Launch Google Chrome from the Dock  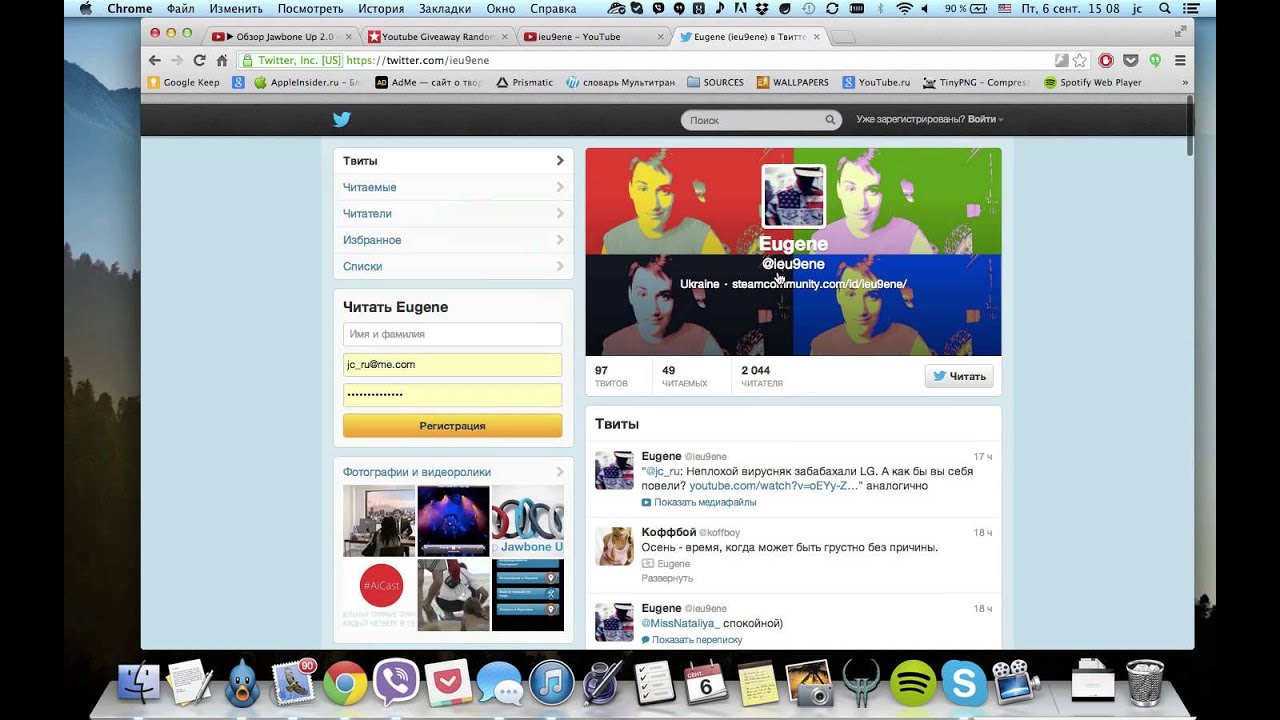pos(345,683)
